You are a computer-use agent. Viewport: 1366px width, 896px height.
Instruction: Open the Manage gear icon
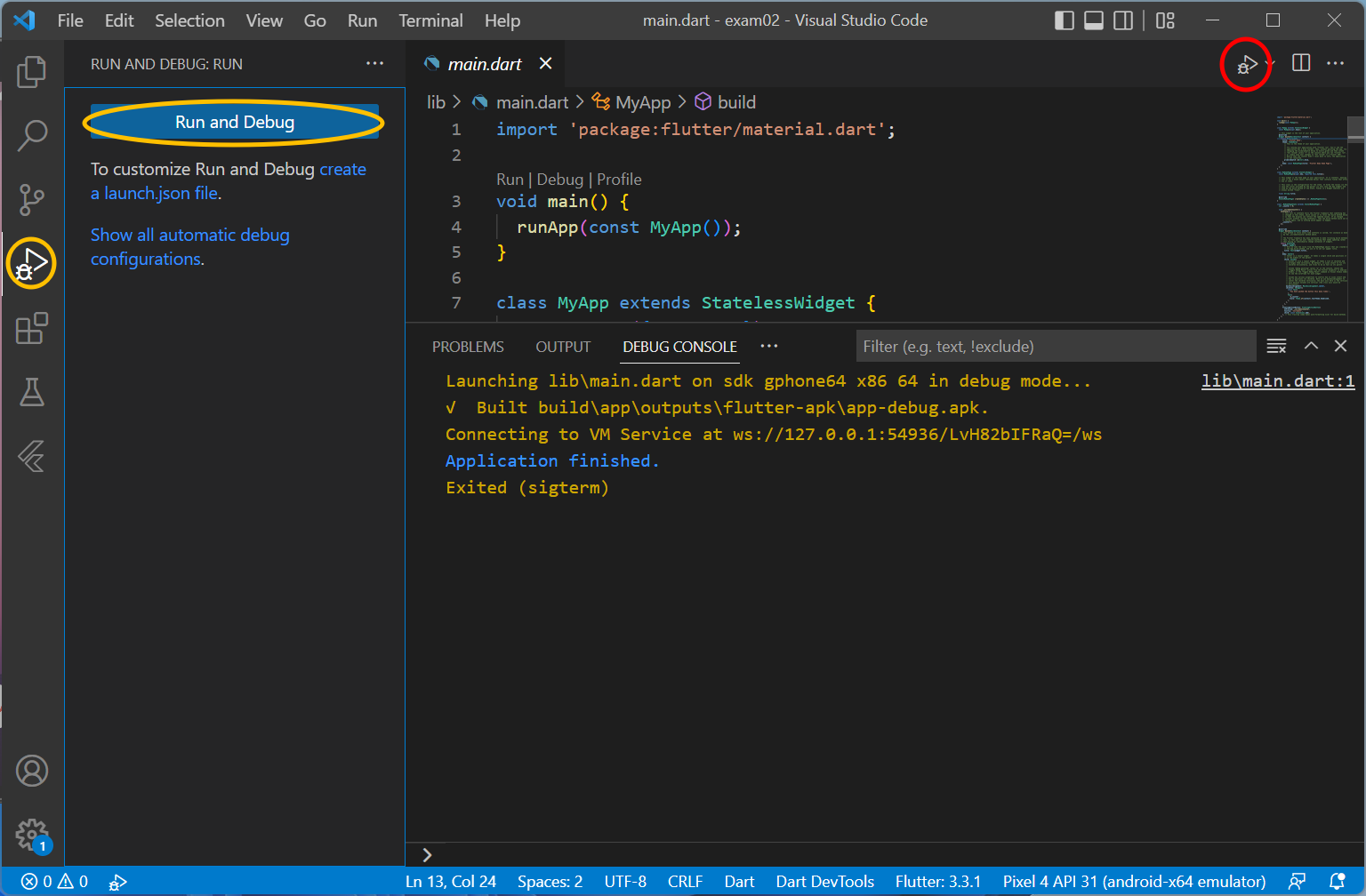tap(32, 835)
